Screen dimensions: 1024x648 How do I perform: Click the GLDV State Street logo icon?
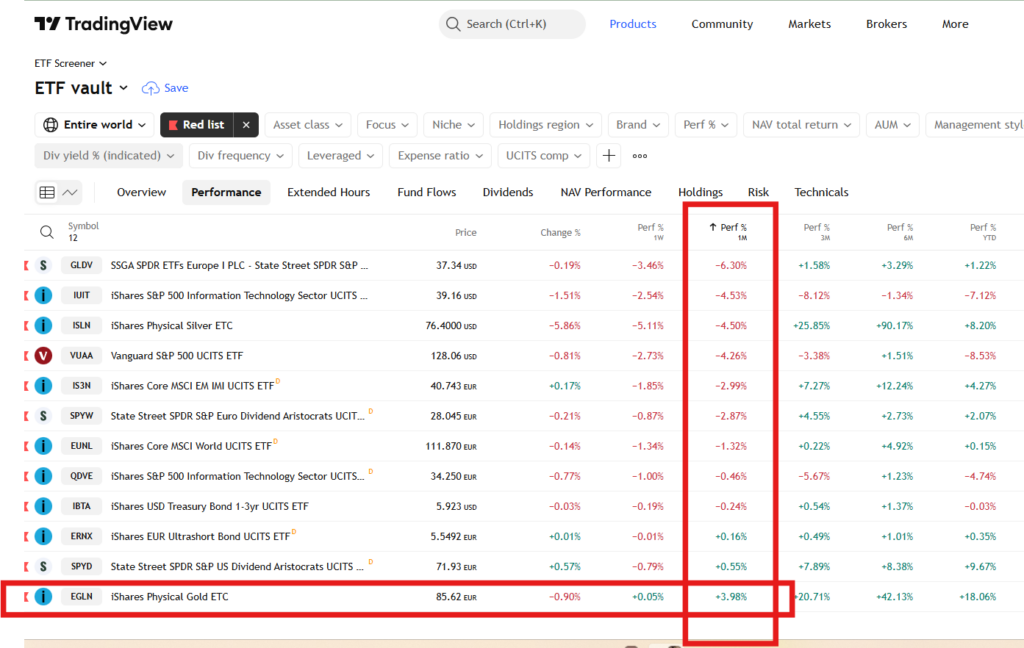click(43, 265)
